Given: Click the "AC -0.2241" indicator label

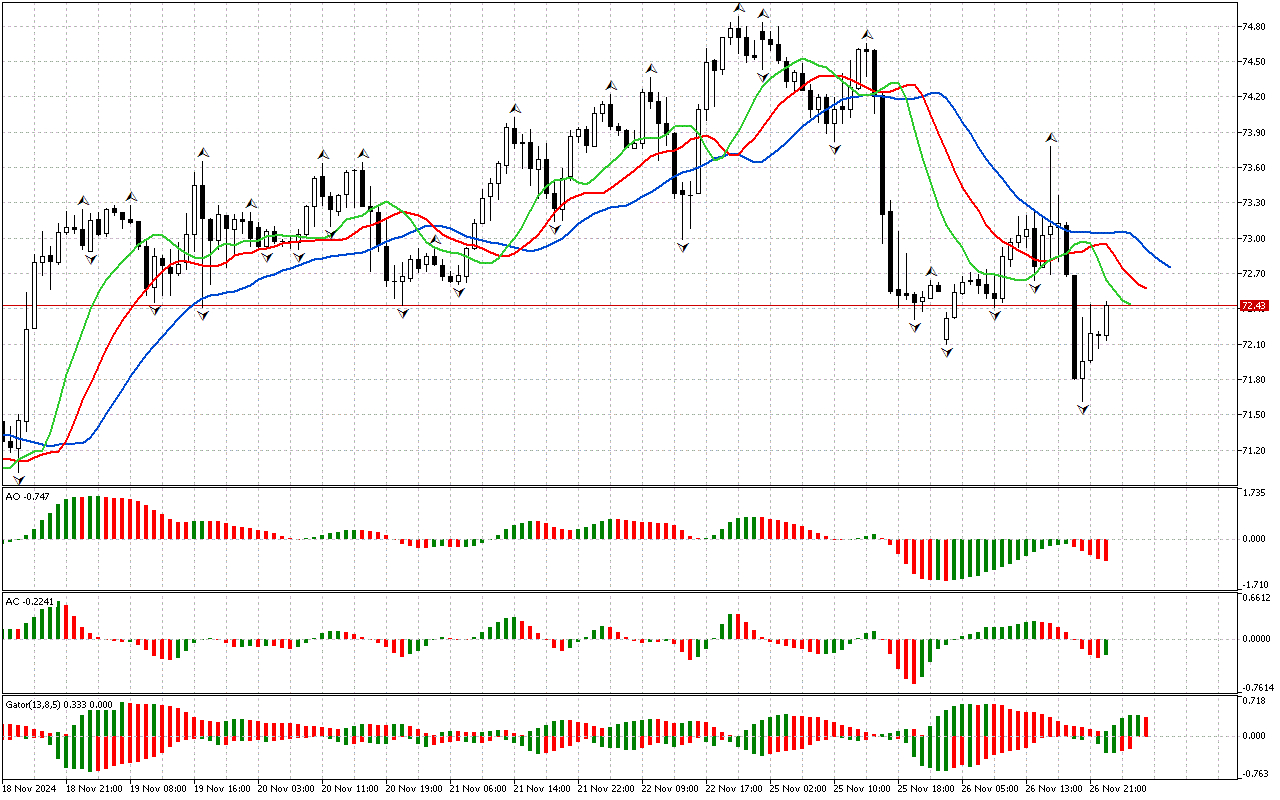Looking at the screenshot, I should (x=29, y=601).
